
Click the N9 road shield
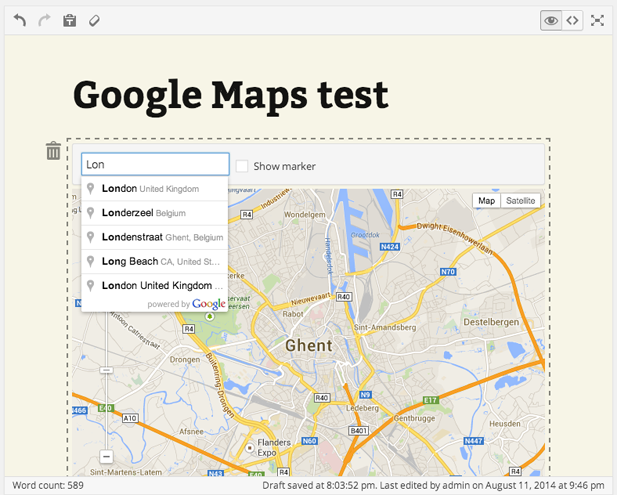(x=366, y=395)
